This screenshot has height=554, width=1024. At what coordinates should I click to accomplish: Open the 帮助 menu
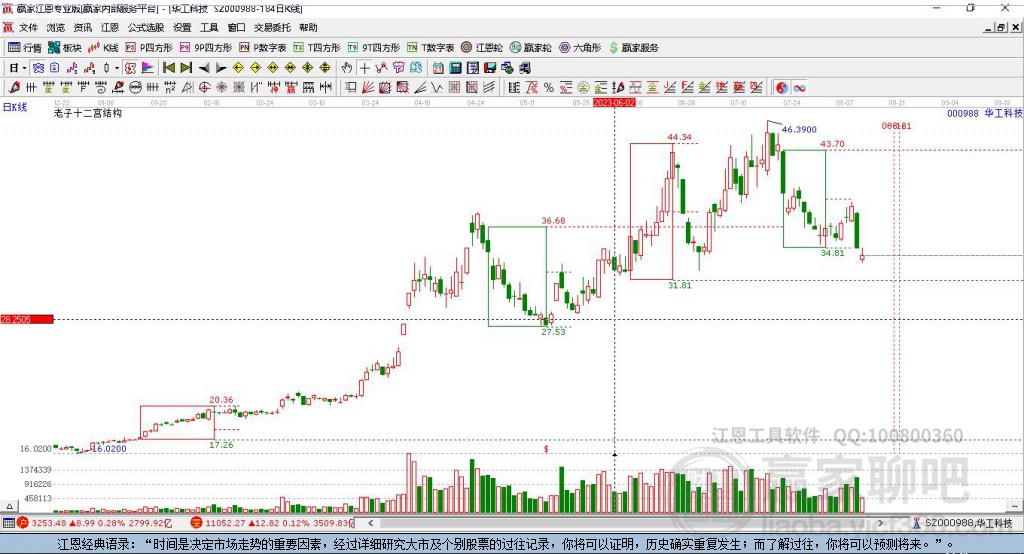tap(308, 27)
